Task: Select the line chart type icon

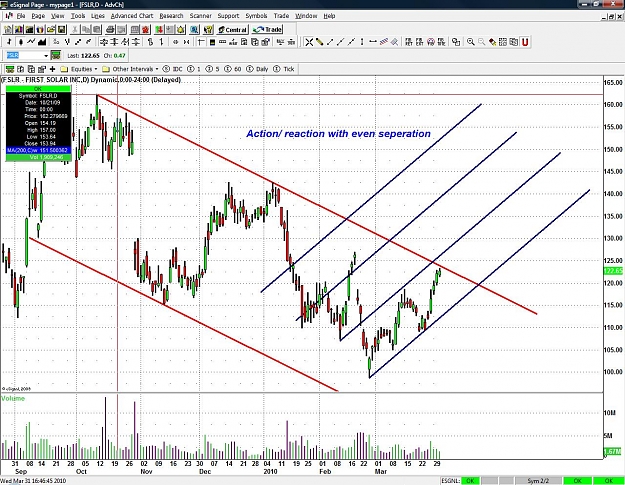Action: tap(31, 41)
